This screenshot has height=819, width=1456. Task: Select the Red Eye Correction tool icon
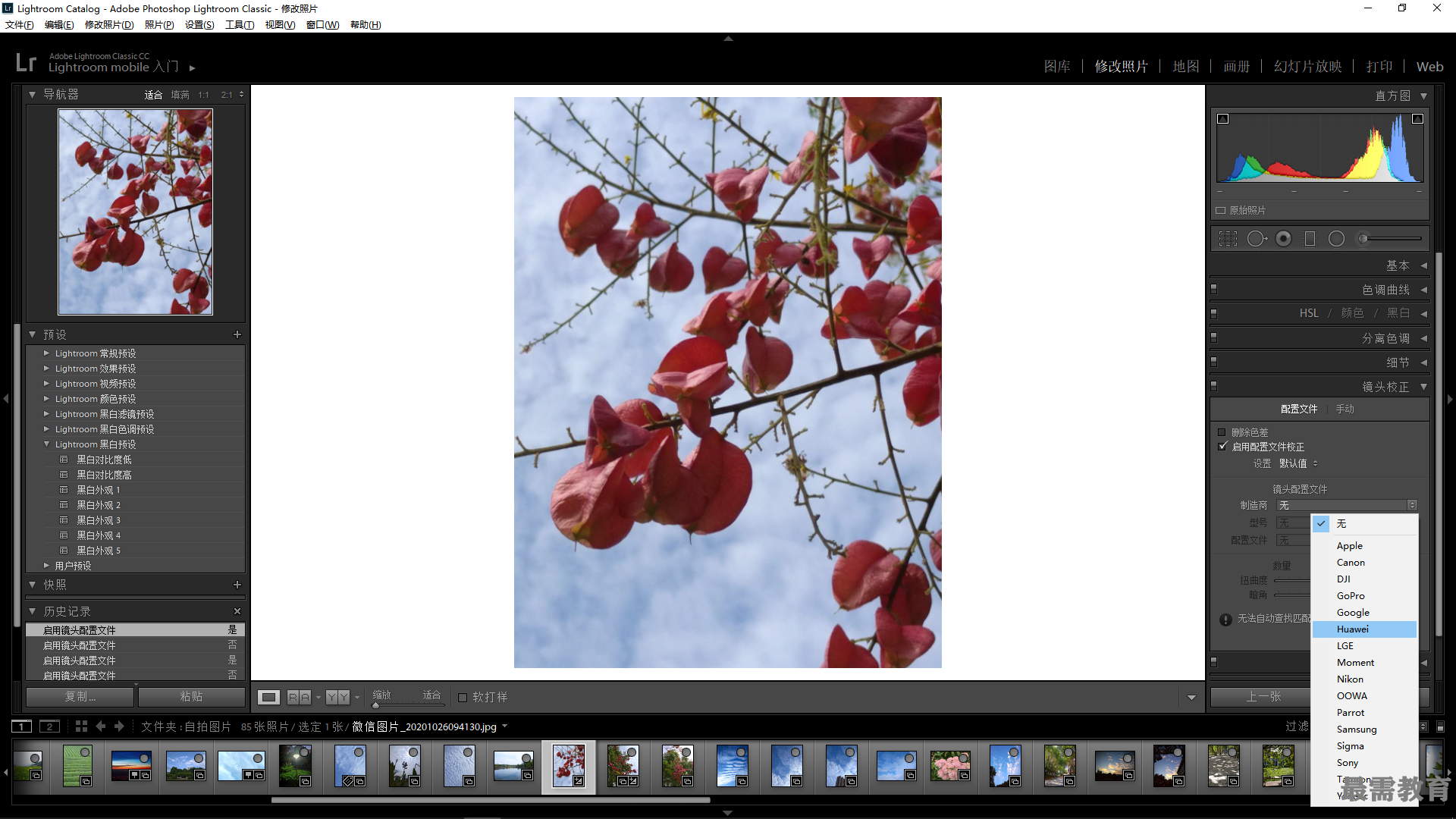[1283, 239]
